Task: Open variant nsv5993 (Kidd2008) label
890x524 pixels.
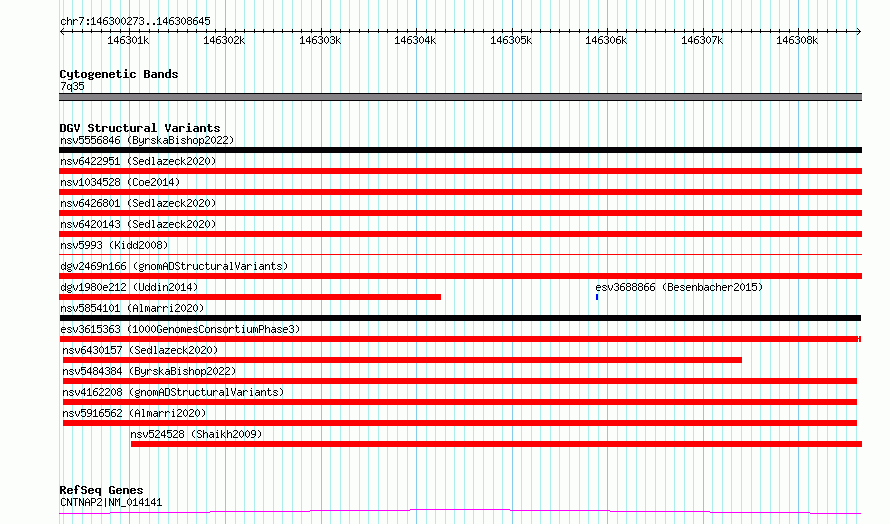Action: pos(114,245)
